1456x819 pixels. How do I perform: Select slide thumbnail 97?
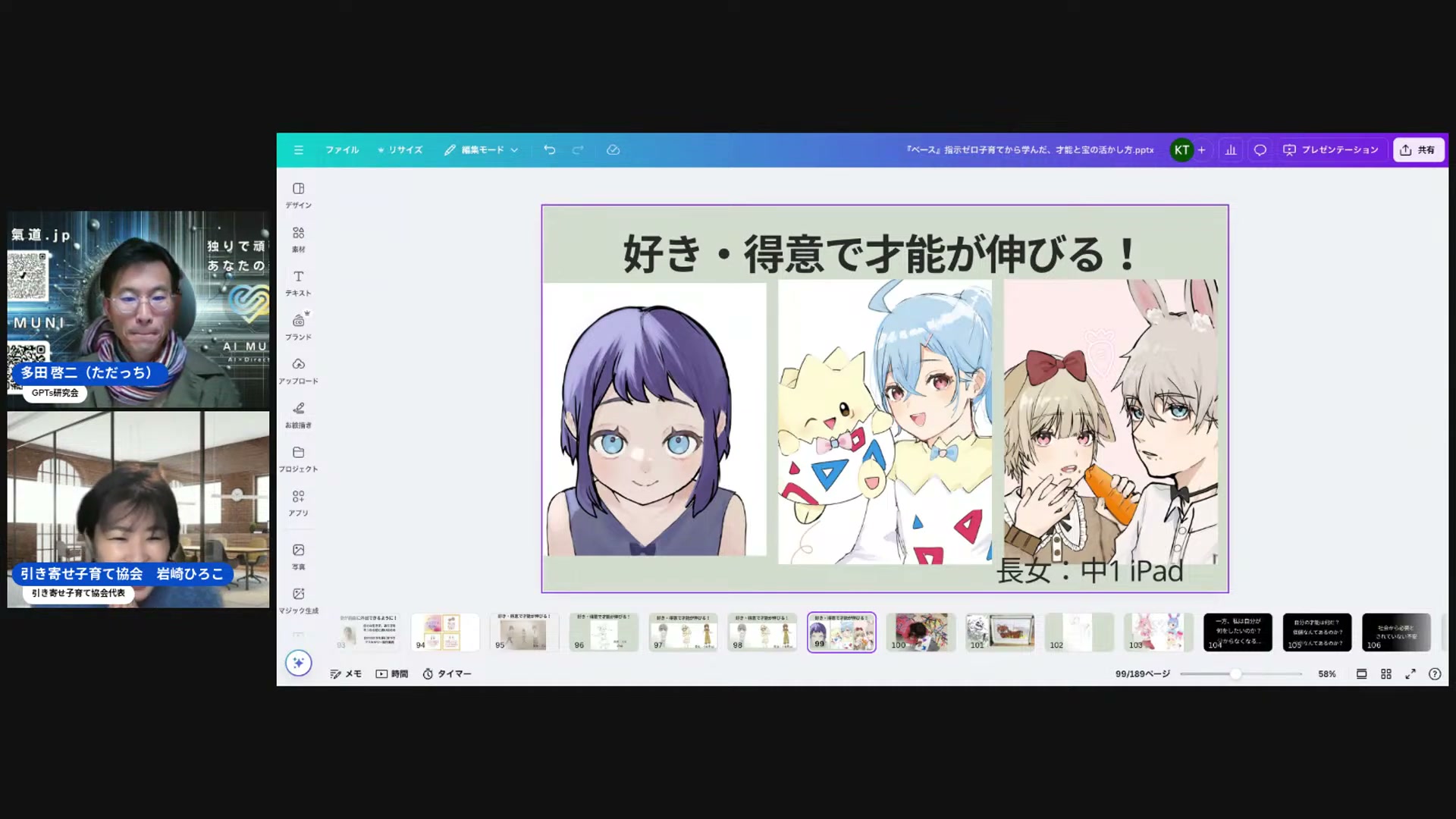click(683, 632)
